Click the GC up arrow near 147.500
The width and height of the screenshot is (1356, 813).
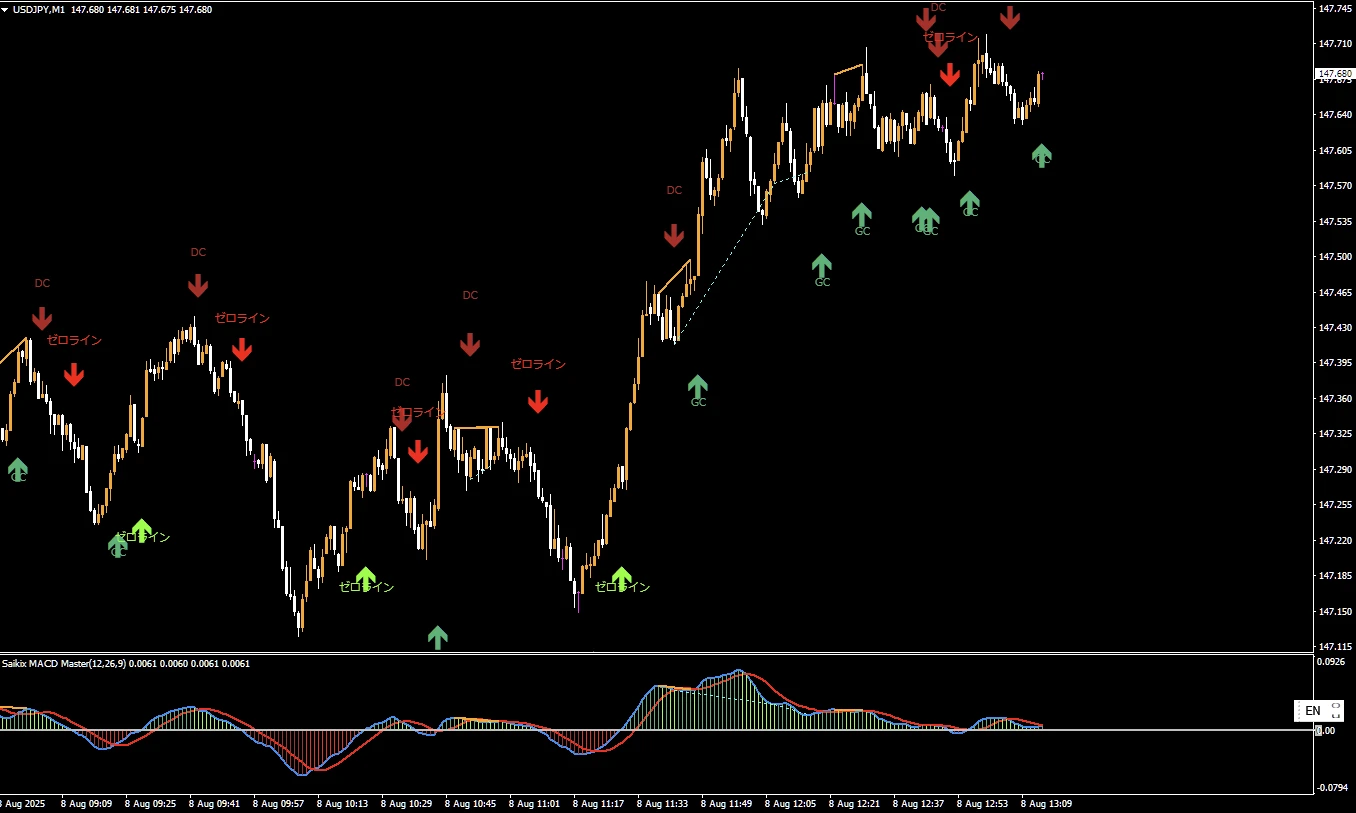[821, 265]
